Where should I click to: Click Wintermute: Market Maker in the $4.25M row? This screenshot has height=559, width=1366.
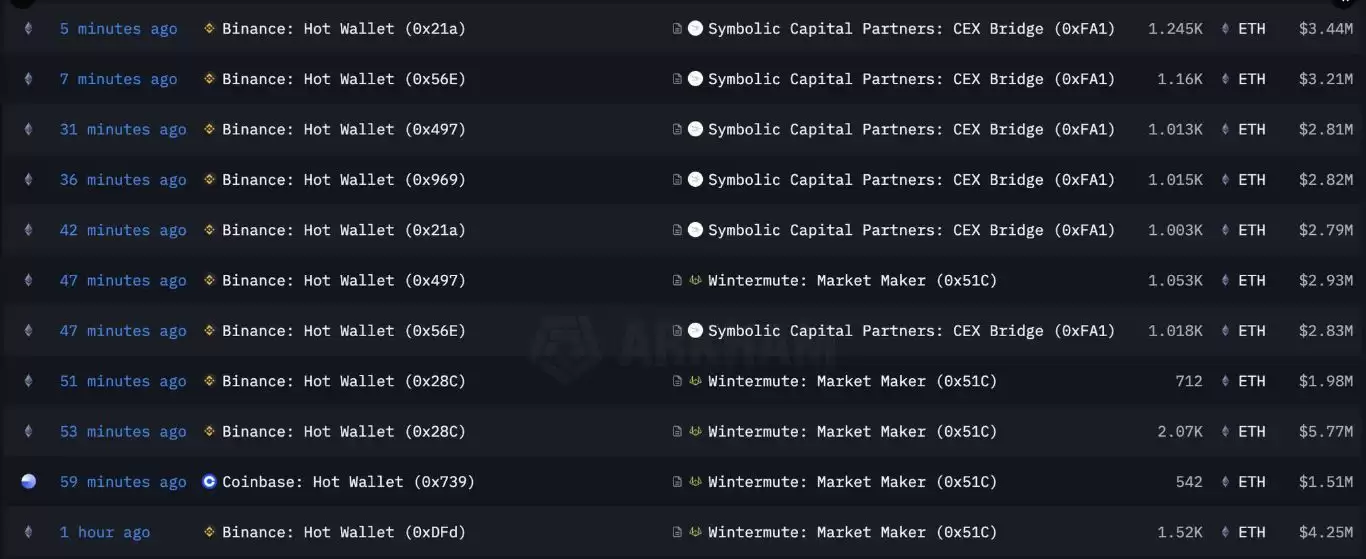852,532
